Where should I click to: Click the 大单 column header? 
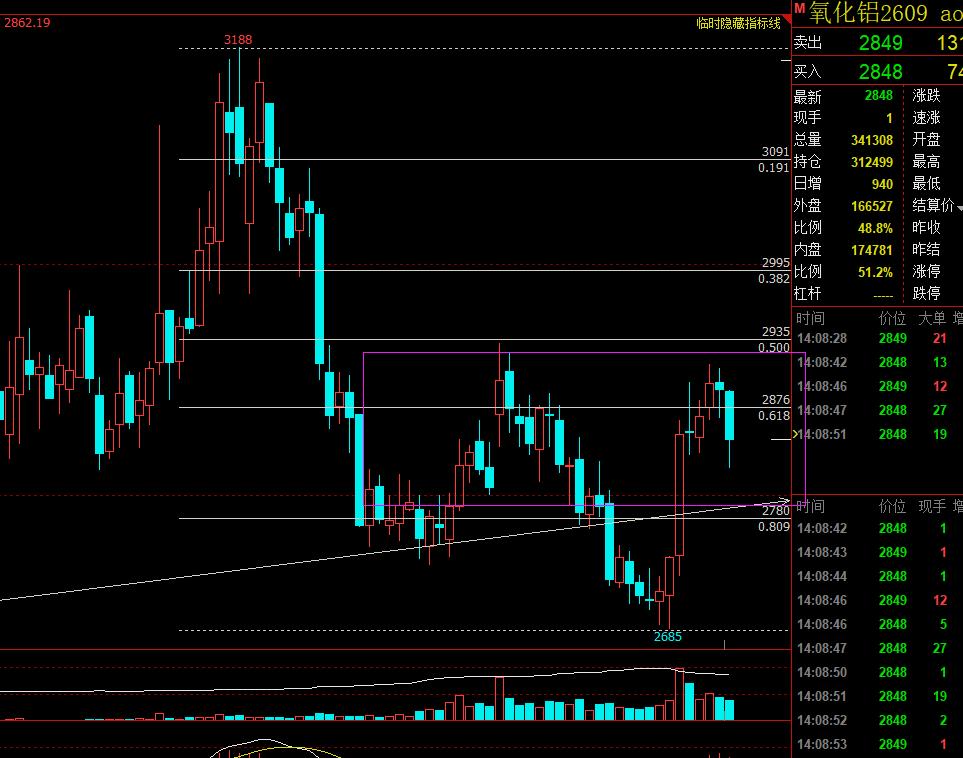pyautogui.click(x=932, y=318)
